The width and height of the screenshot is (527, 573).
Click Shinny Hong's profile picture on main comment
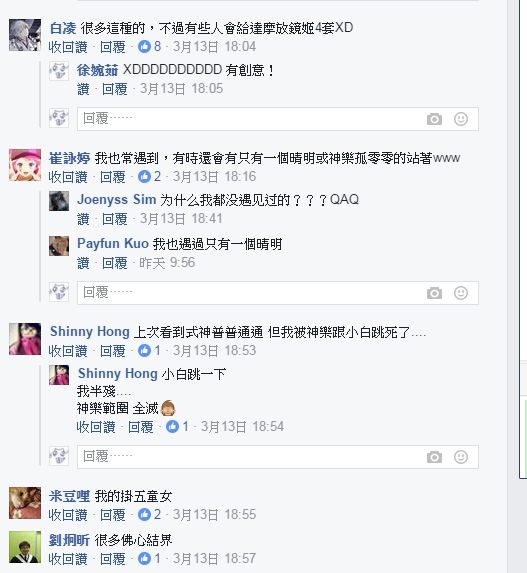tap(25, 339)
